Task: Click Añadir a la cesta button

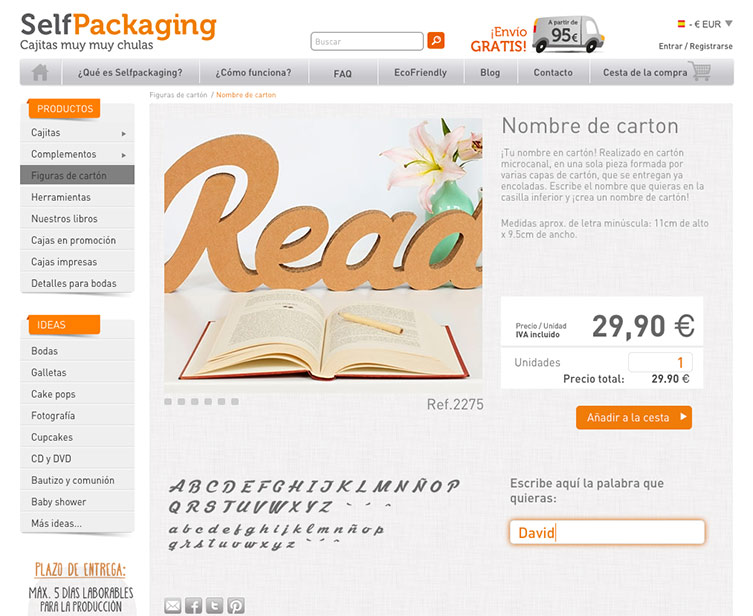Action: click(634, 418)
